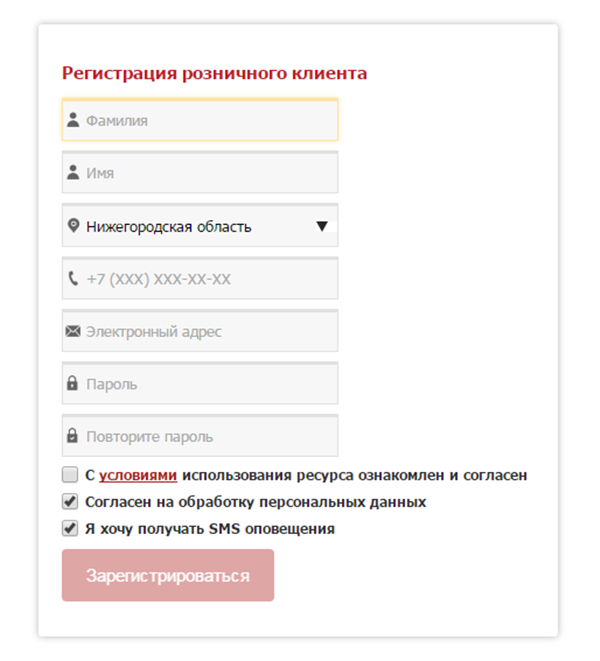
Task: Open the условиями link
Action: click(138, 476)
